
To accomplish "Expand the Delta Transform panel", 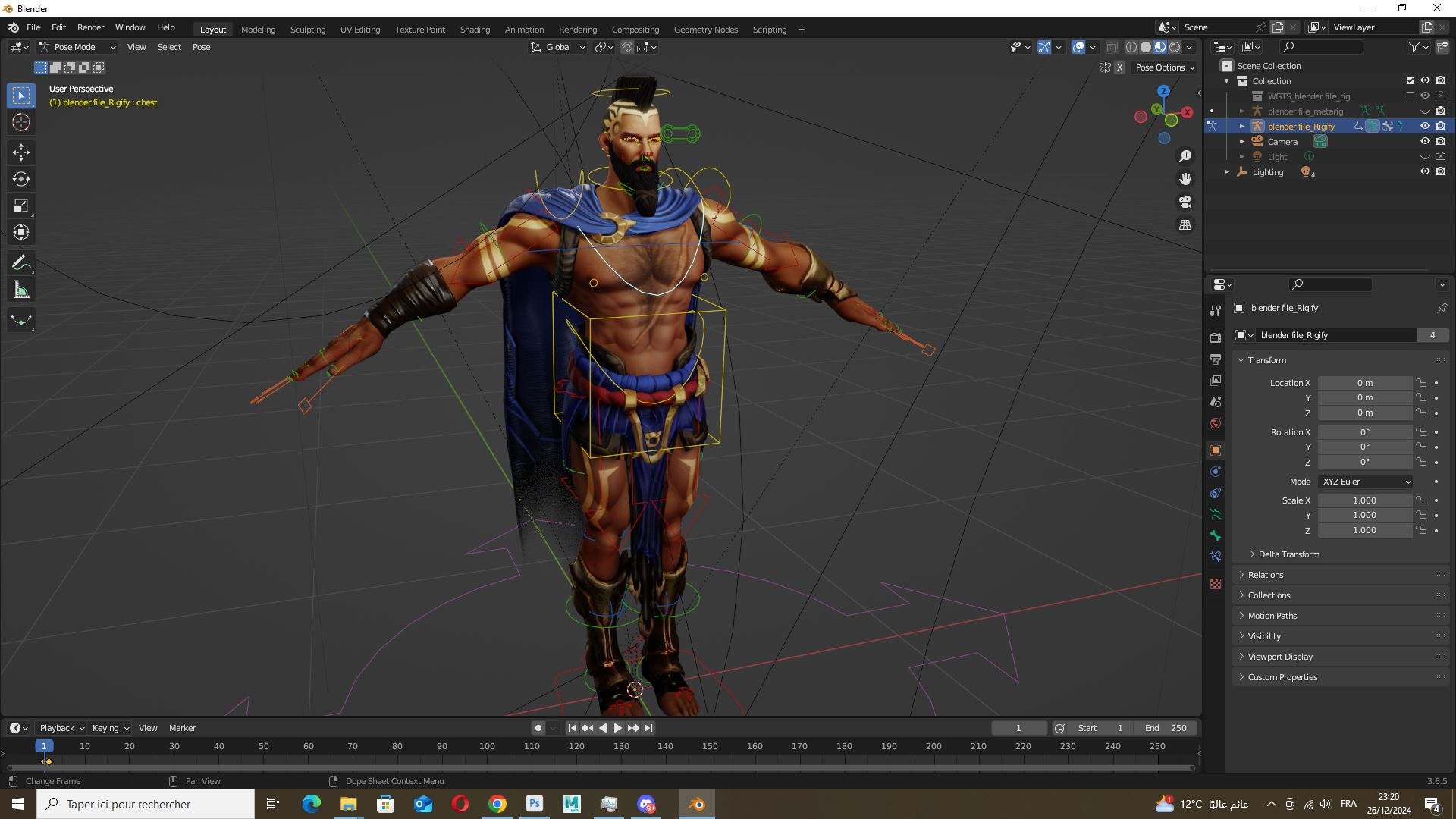I will tap(1288, 554).
